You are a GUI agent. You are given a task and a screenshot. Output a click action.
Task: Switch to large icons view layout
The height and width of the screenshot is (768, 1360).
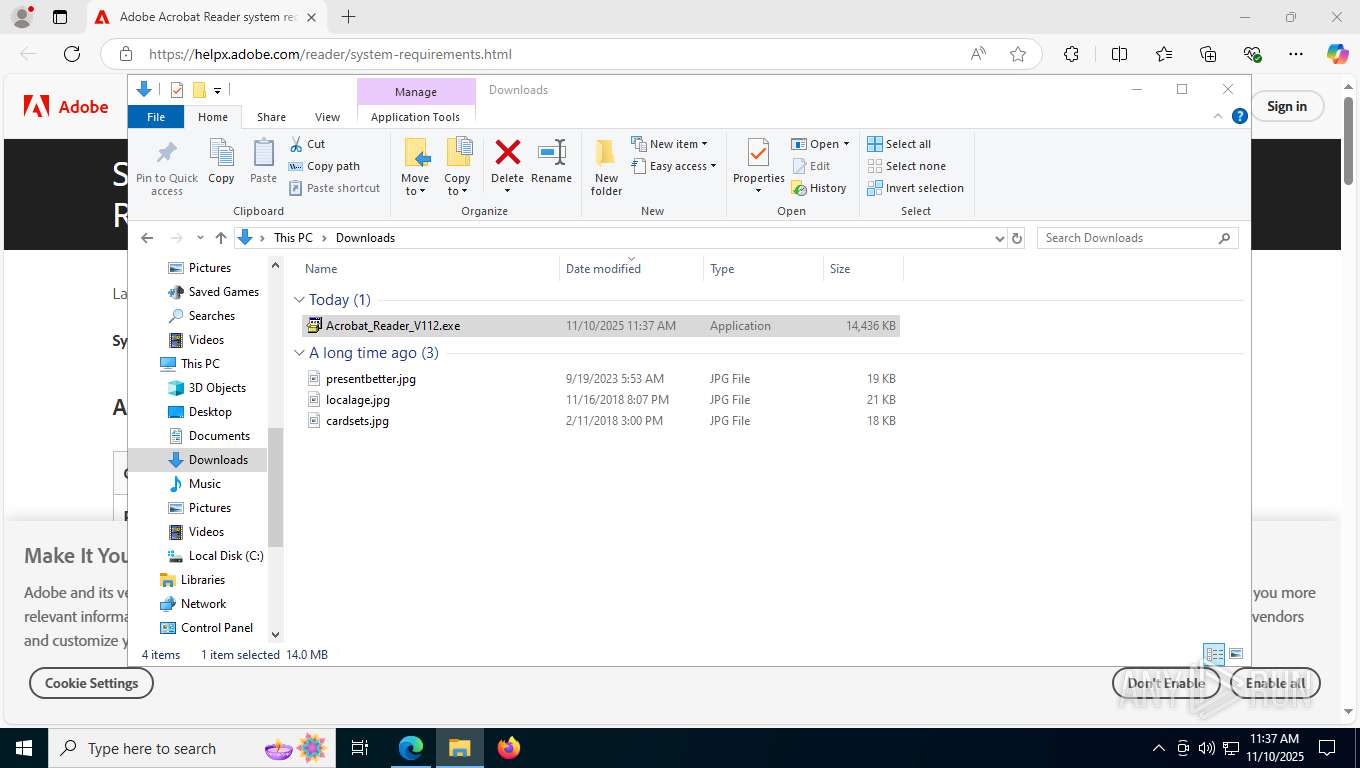[x=1236, y=655]
